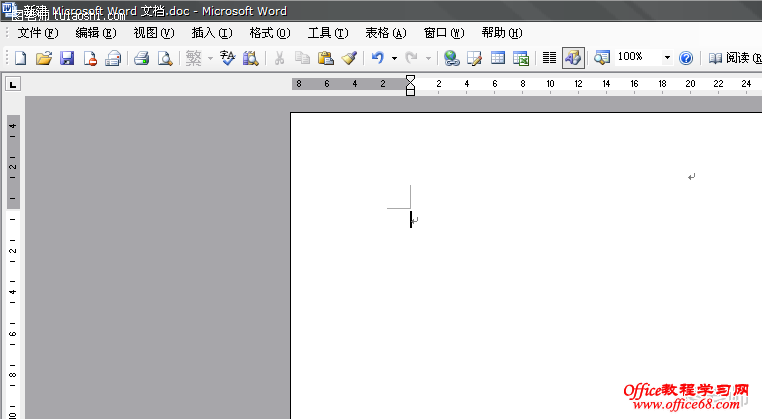Screen dimensions: 762x419
Task: Open a file with the Open folder icon
Action: point(43,58)
